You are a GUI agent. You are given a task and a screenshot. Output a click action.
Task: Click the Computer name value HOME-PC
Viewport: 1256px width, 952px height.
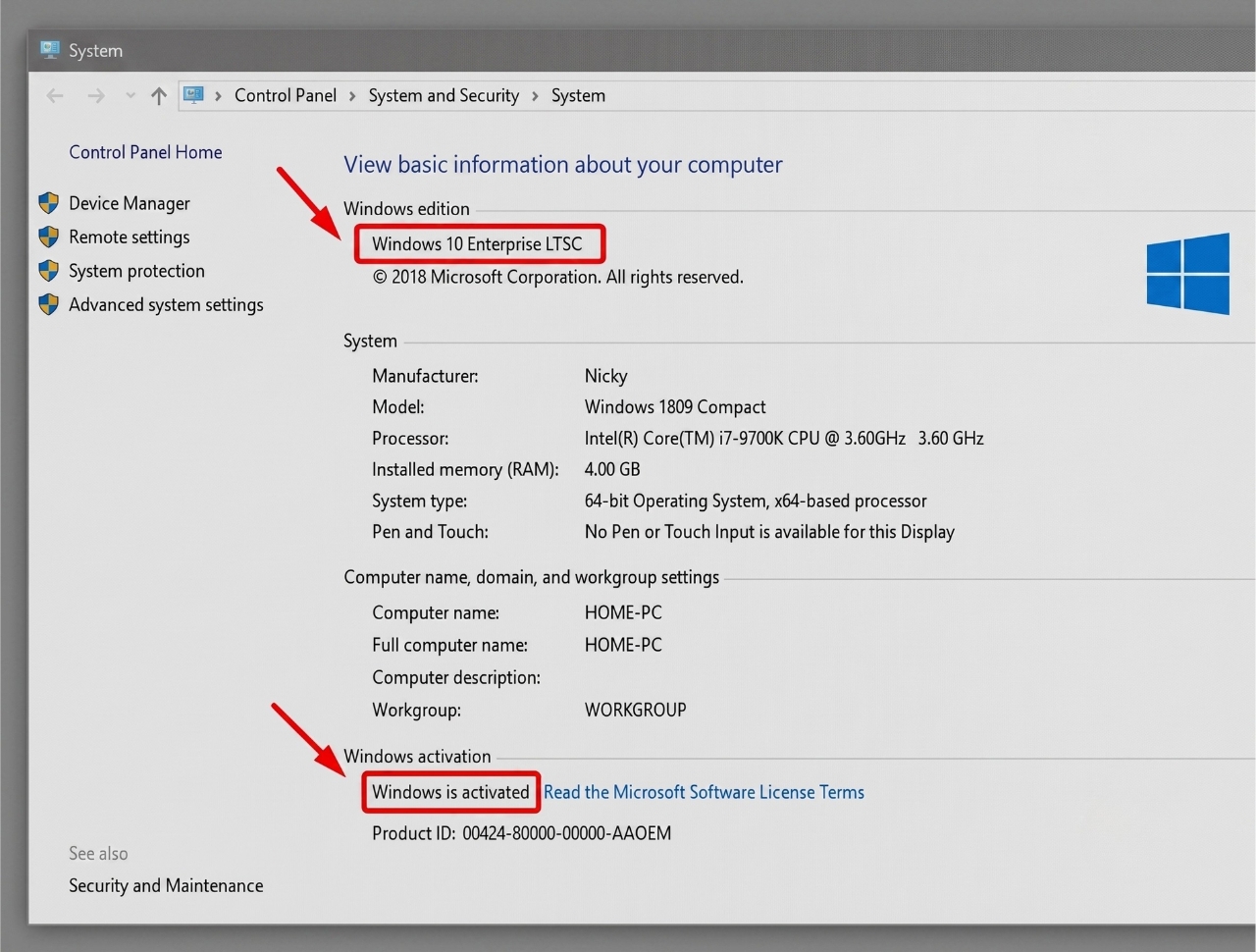[623, 612]
